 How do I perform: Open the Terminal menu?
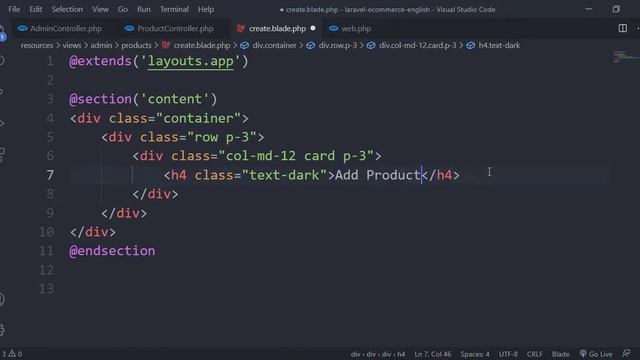tap(174, 9)
